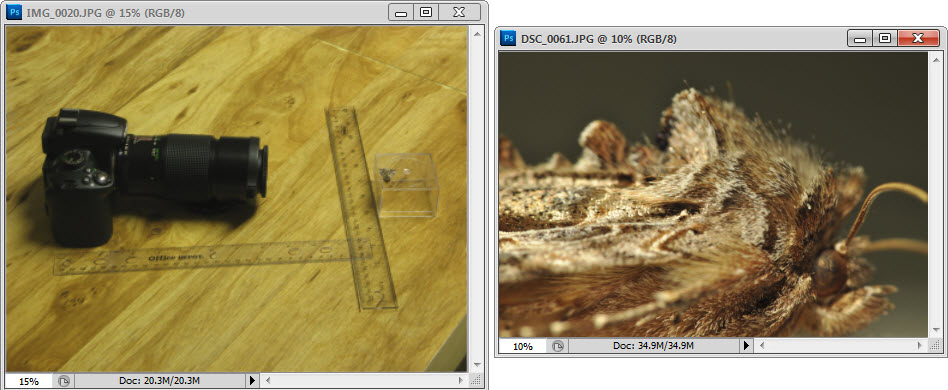Viewport: 948px width, 390px height.
Task: Open status bar menu arrow in IMG_0020.JPG window
Action: click(x=252, y=381)
